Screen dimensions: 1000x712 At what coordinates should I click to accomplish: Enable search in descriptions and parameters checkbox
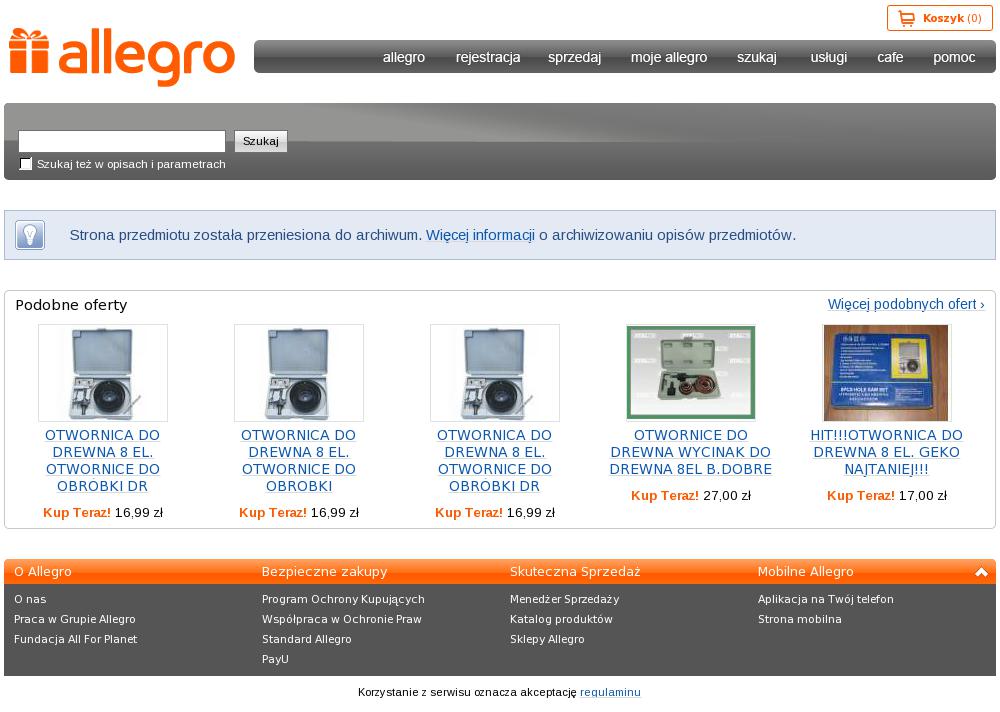(26, 164)
